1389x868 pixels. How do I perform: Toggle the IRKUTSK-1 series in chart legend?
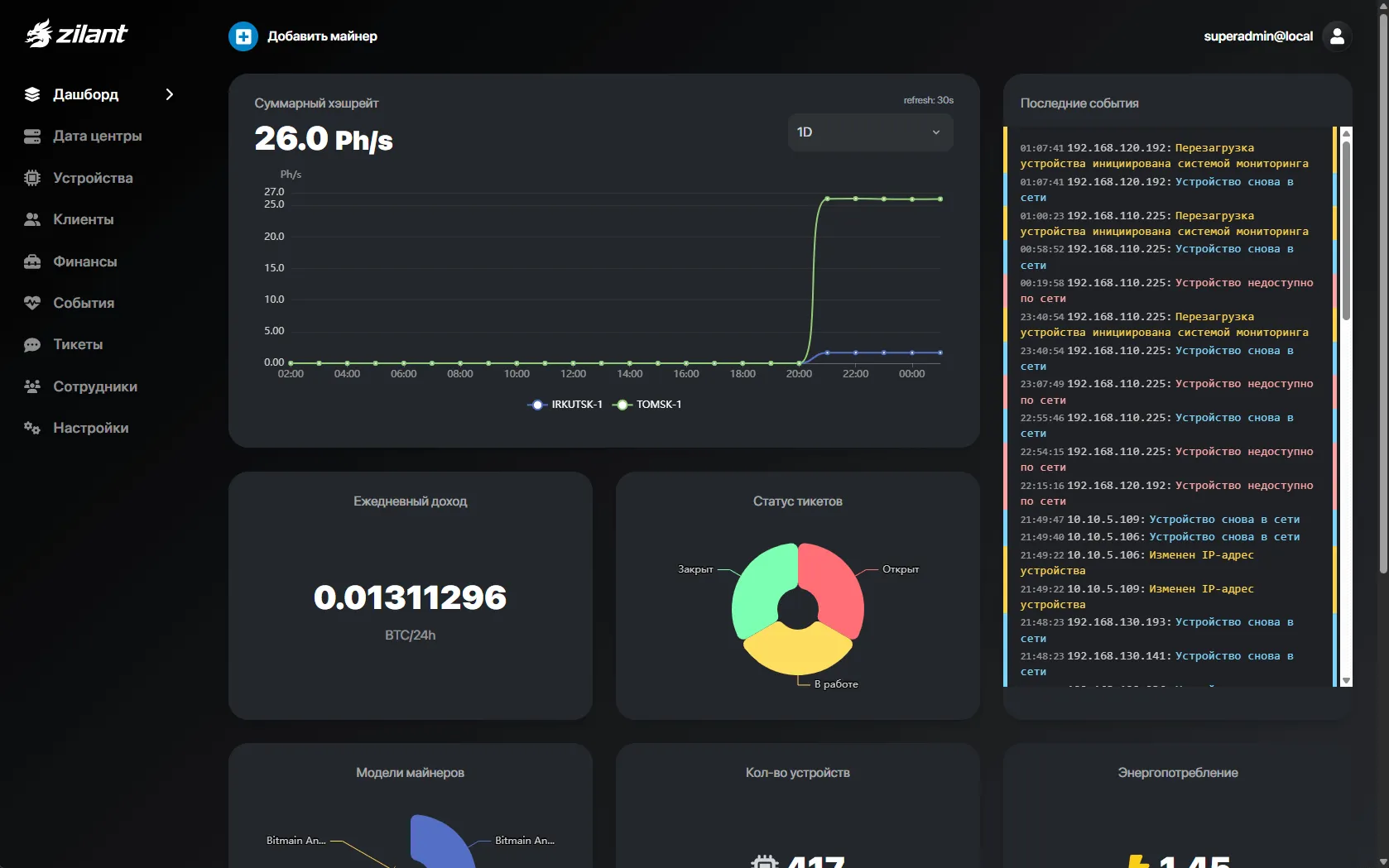tap(565, 404)
